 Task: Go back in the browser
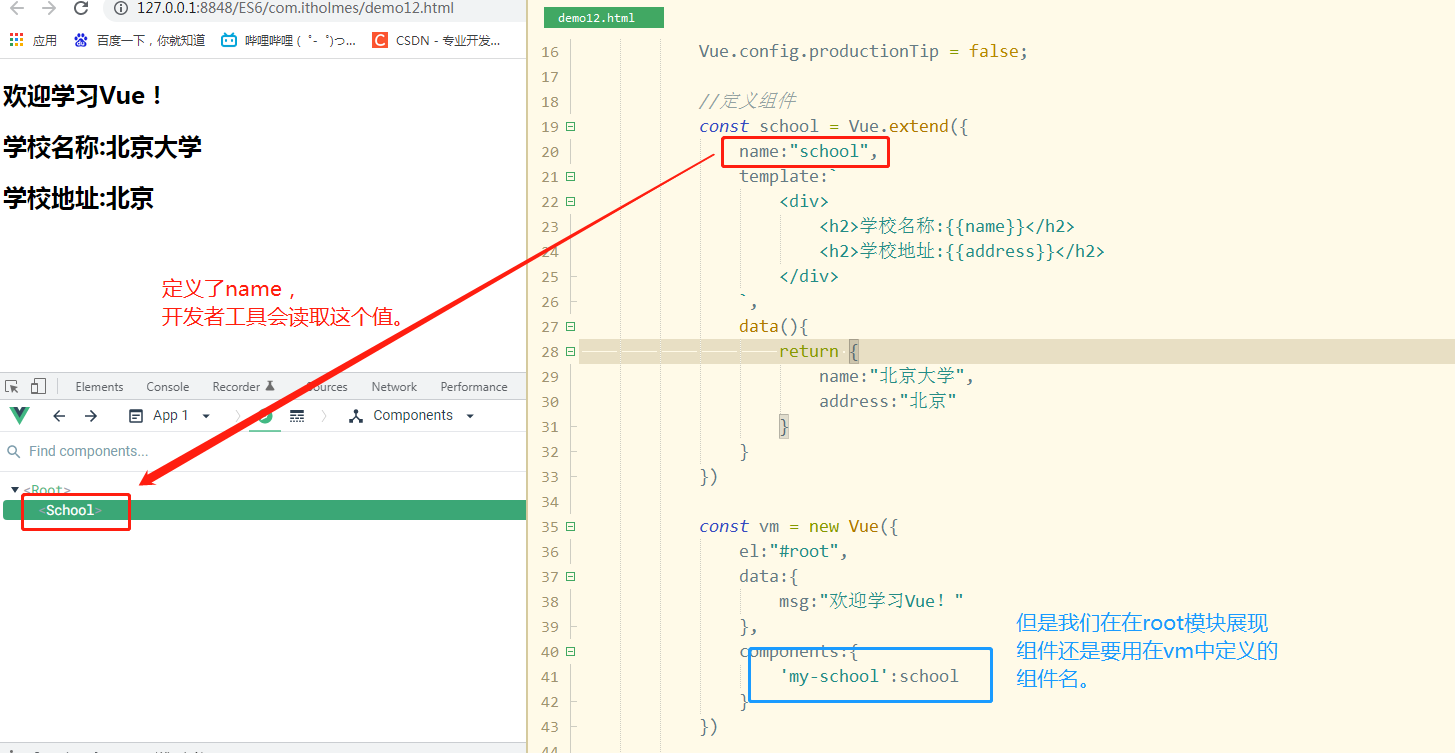coord(16,8)
